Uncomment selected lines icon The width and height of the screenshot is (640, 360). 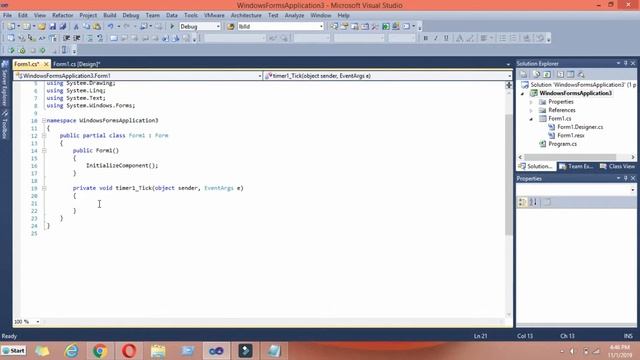(x=100, y=38)
